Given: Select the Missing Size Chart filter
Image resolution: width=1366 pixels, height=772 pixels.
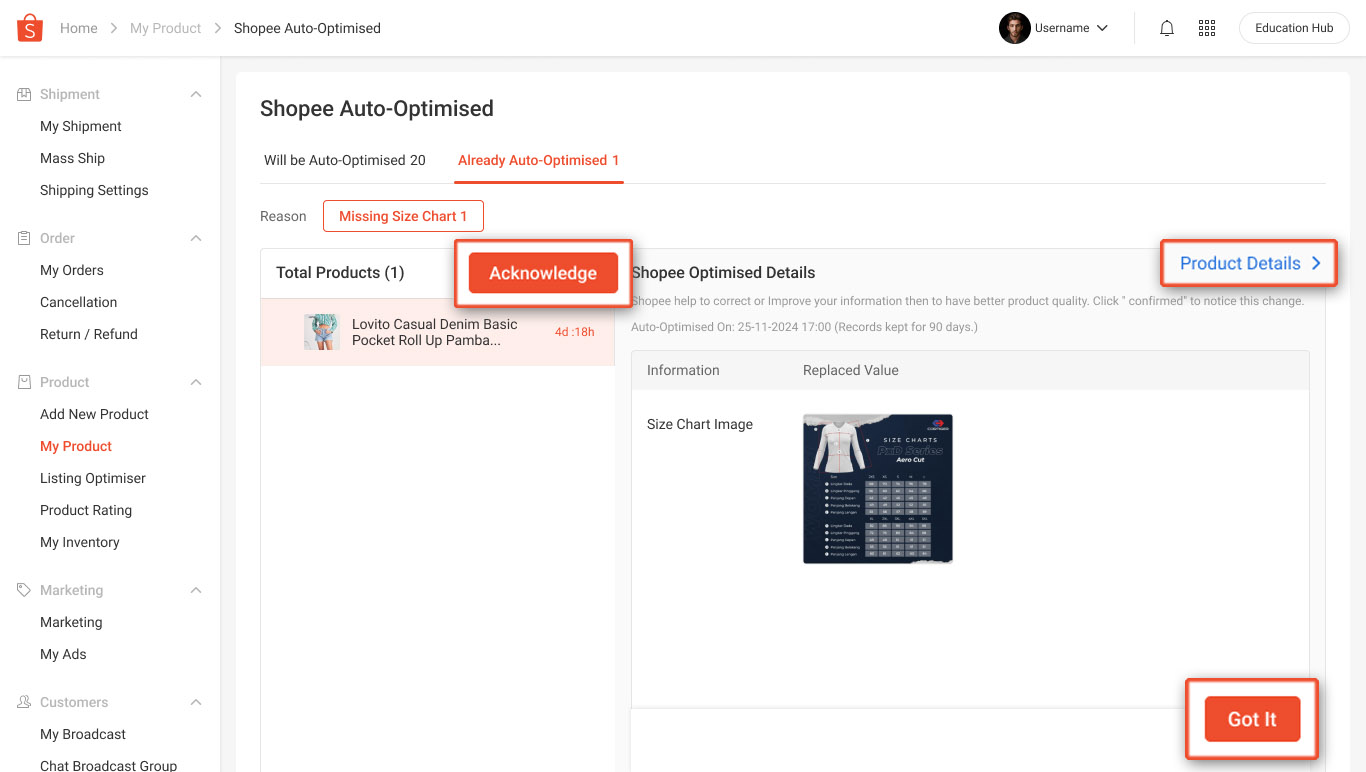Looking at the screenshot, I should tap(403, 216).
